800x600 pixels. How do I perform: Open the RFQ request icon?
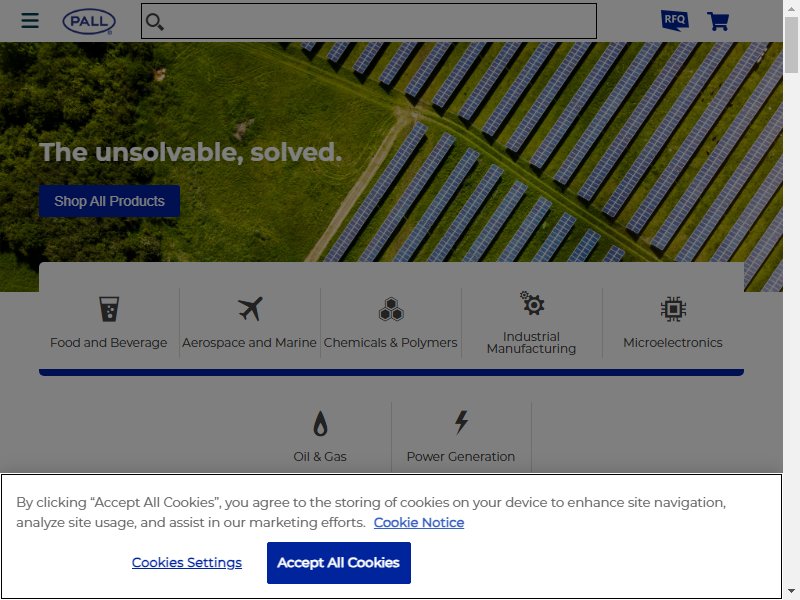coord(674,20)
